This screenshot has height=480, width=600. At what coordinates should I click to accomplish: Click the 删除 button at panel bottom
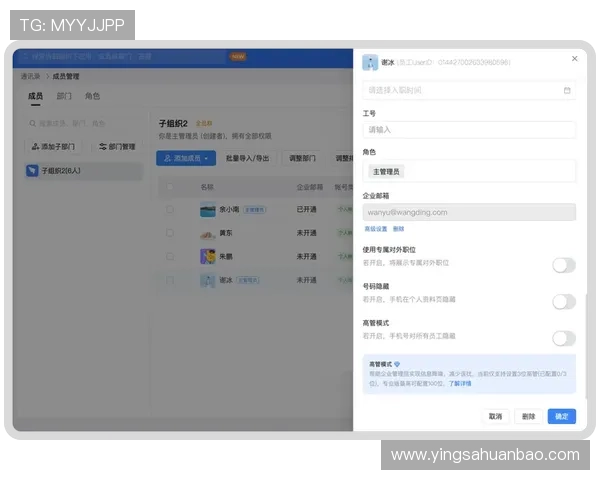point(528,416)
